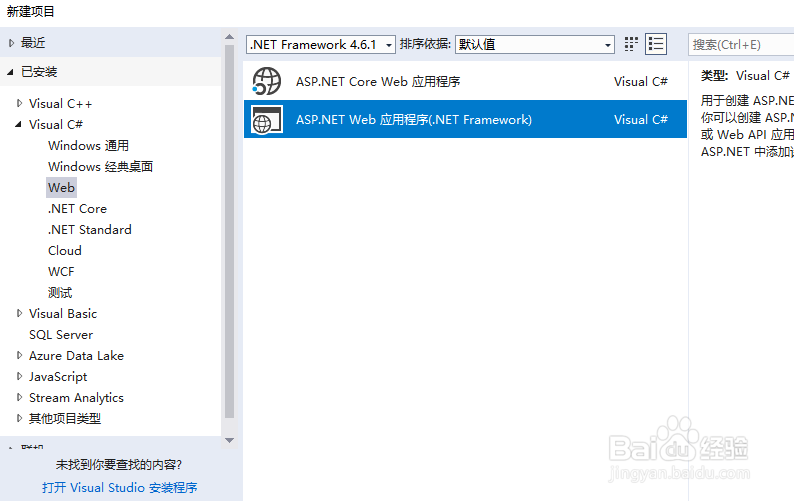The image size is (794, 501).
Task: Select the Visual C# label
Action: (56, 125)
